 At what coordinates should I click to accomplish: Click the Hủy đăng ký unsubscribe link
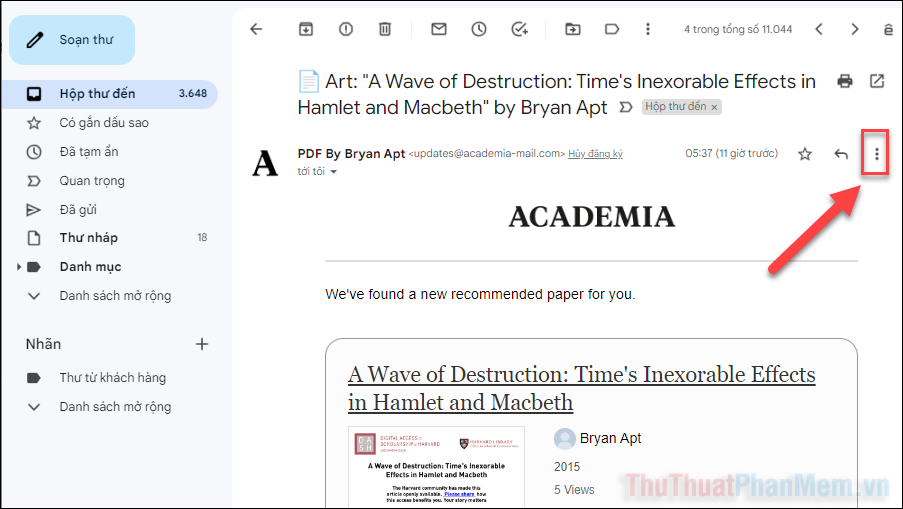pos(595,154)
